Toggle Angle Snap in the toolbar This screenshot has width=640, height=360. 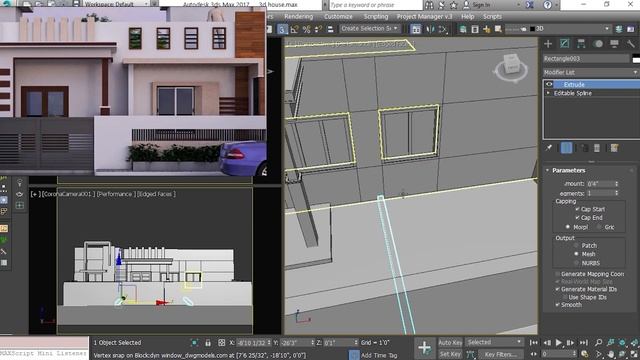(x=294, y=29)
